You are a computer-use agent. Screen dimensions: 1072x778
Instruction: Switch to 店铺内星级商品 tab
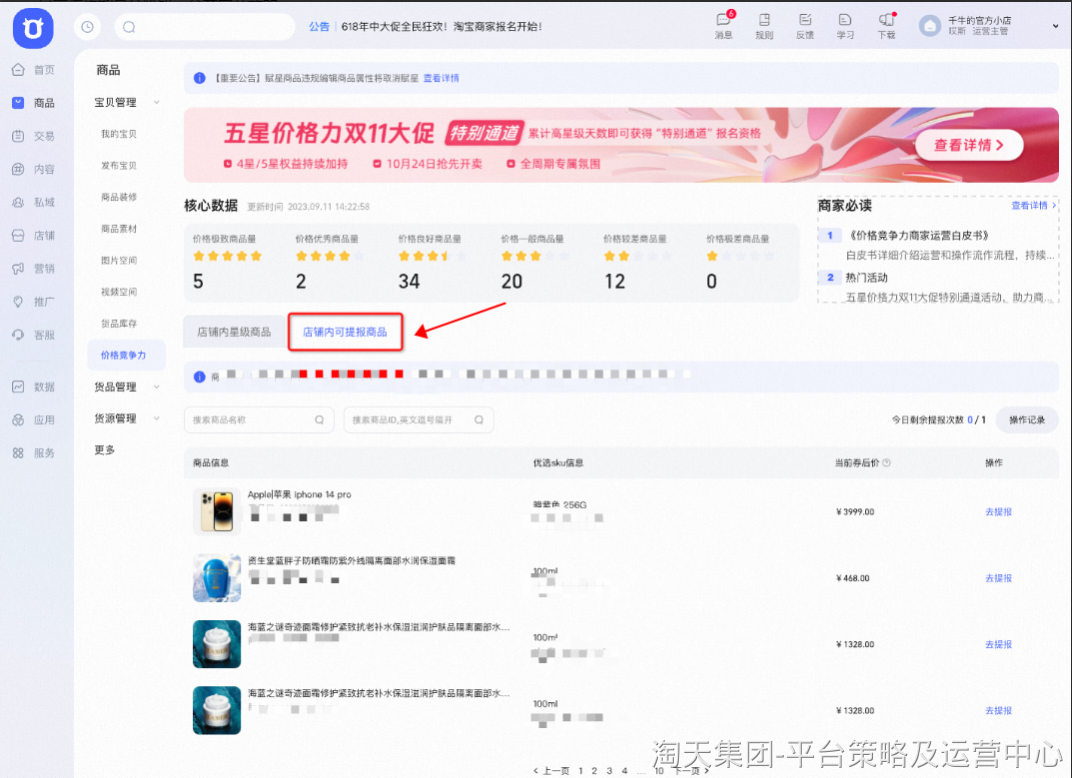click(x=234, y=332)
